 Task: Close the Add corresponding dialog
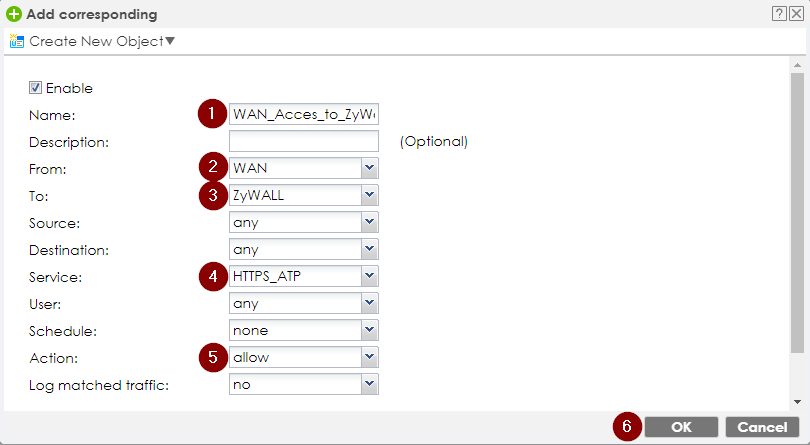[x=796, y=14]
